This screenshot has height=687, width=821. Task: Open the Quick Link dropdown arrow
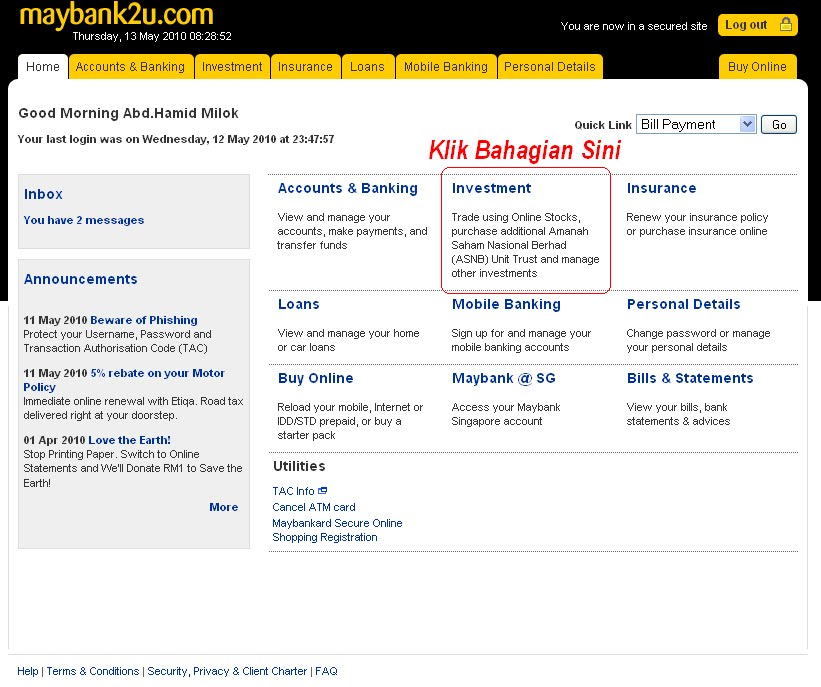[x=747, y=124]
